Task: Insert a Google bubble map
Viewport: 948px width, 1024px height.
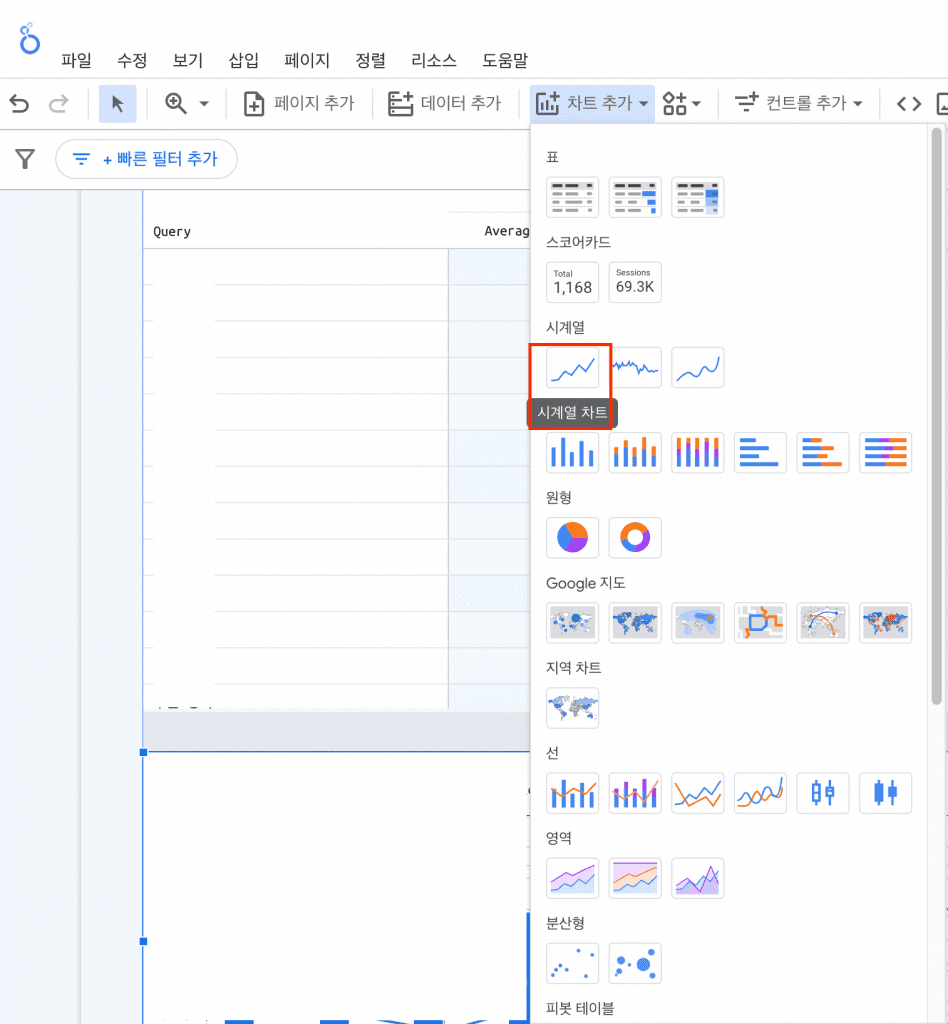Action: coord(573,623)
